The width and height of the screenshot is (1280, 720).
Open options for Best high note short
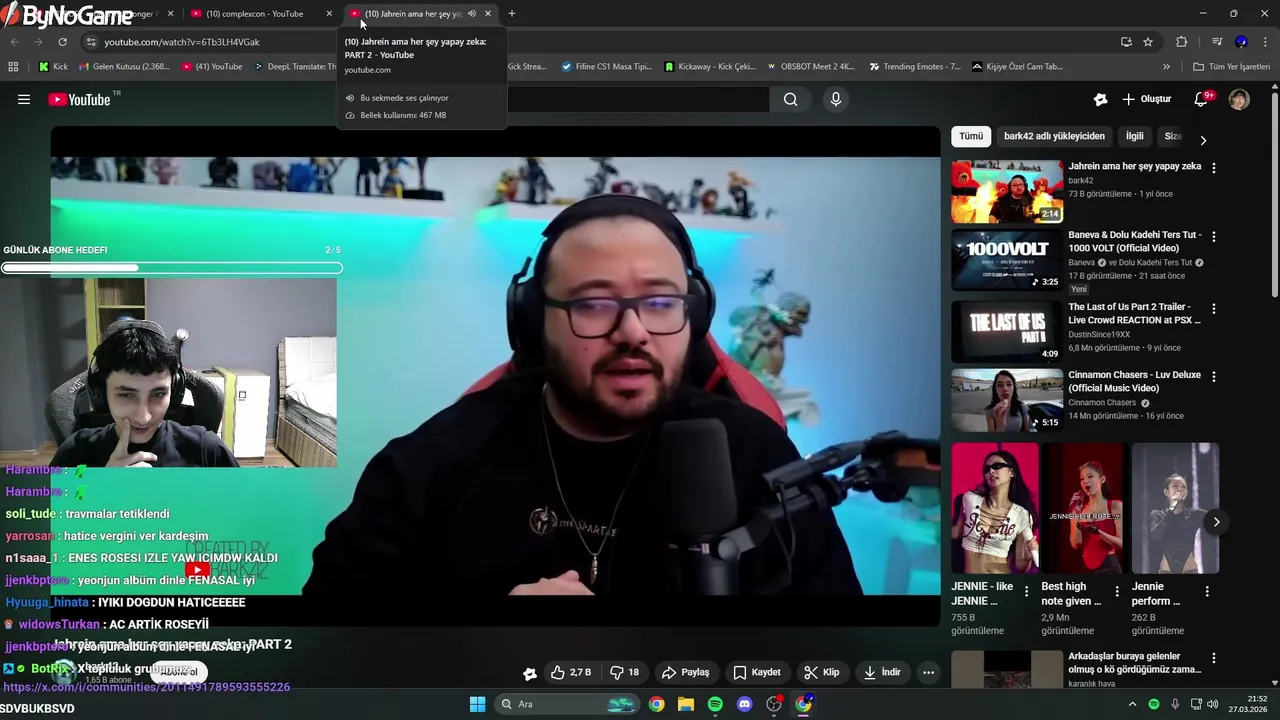(1116, 592)
